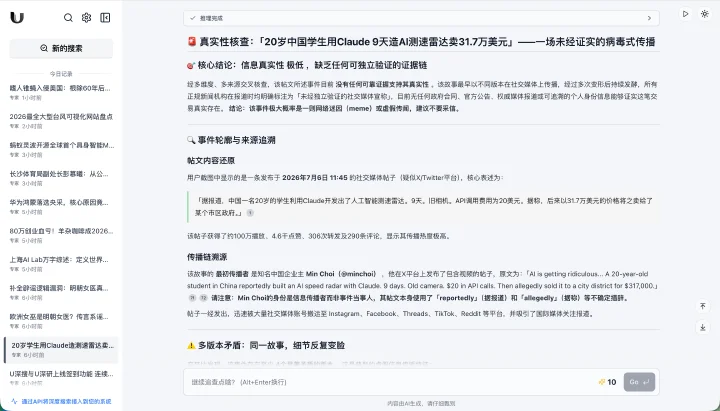Open history item 补全辟谣逻辑漏洞
This screenshot has width=720, height=411.
pos(61,292)
